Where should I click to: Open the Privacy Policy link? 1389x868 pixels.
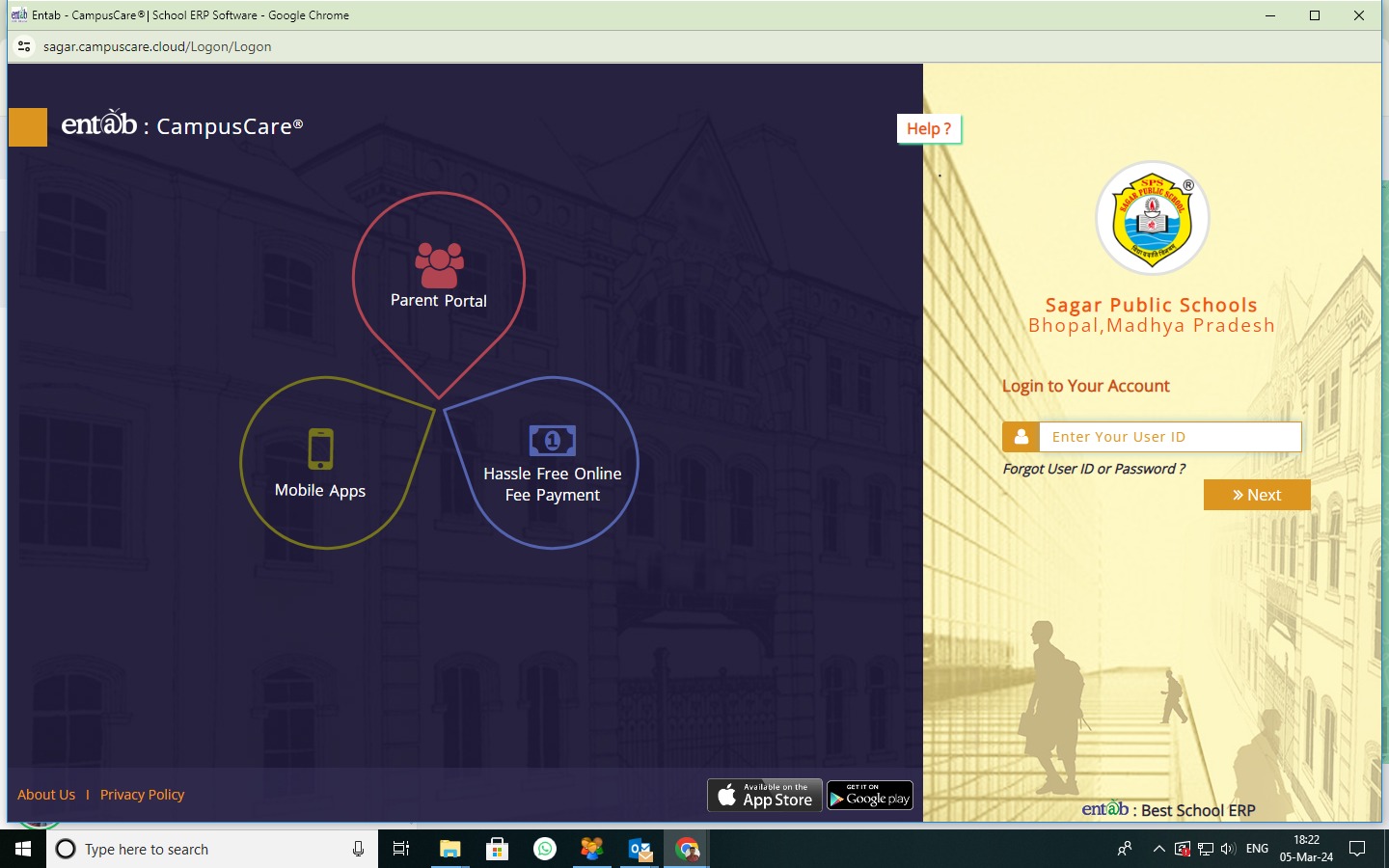coord(142,795)
